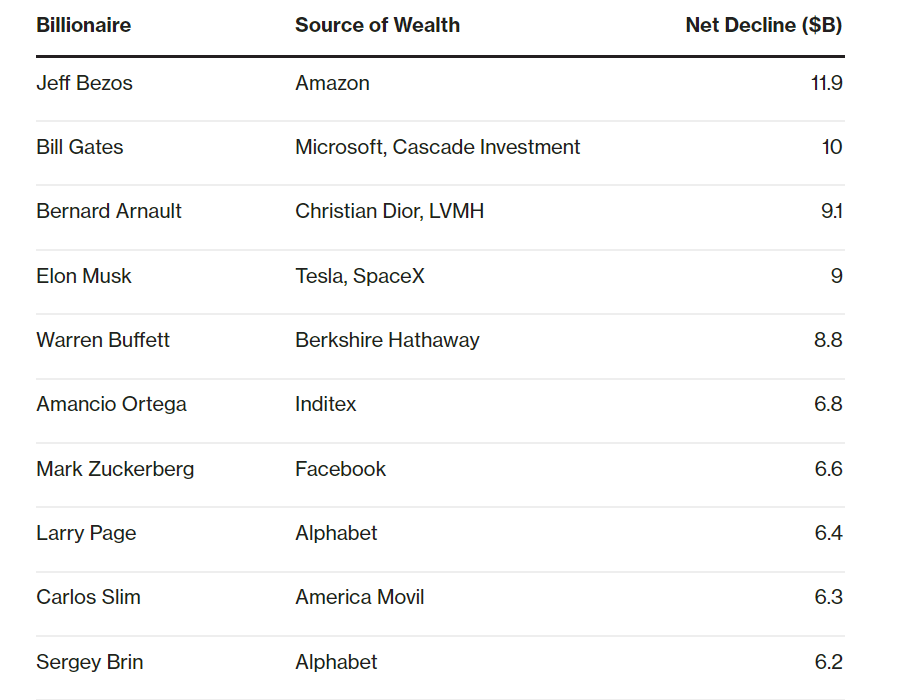Click the America Movil cell
This screenshot has width=909, height=700.
359,598
